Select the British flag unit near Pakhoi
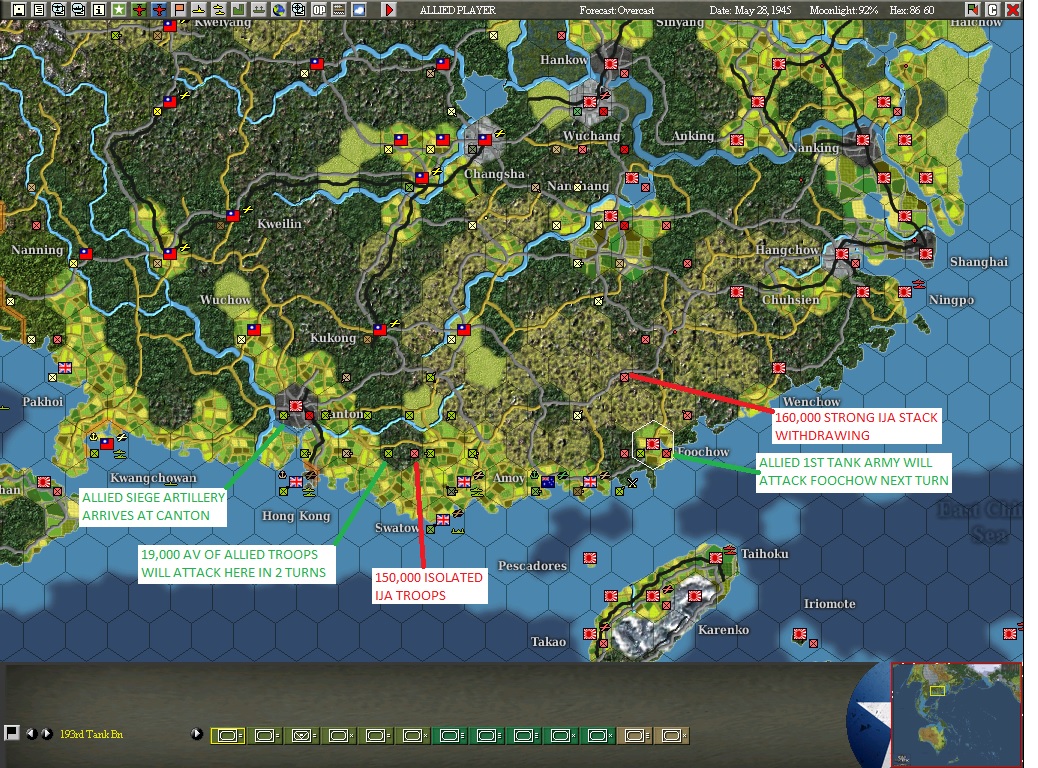1038x768 pixels. click(64, 367)
